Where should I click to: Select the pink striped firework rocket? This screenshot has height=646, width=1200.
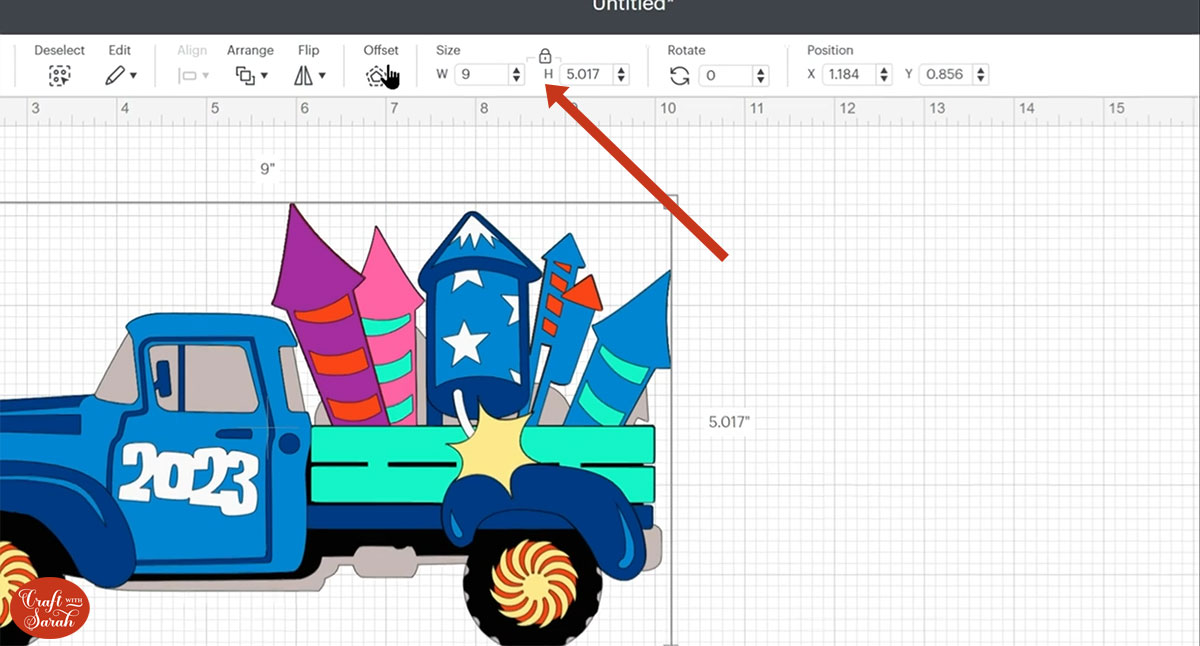pyautogui.click(x=388, y=325)
